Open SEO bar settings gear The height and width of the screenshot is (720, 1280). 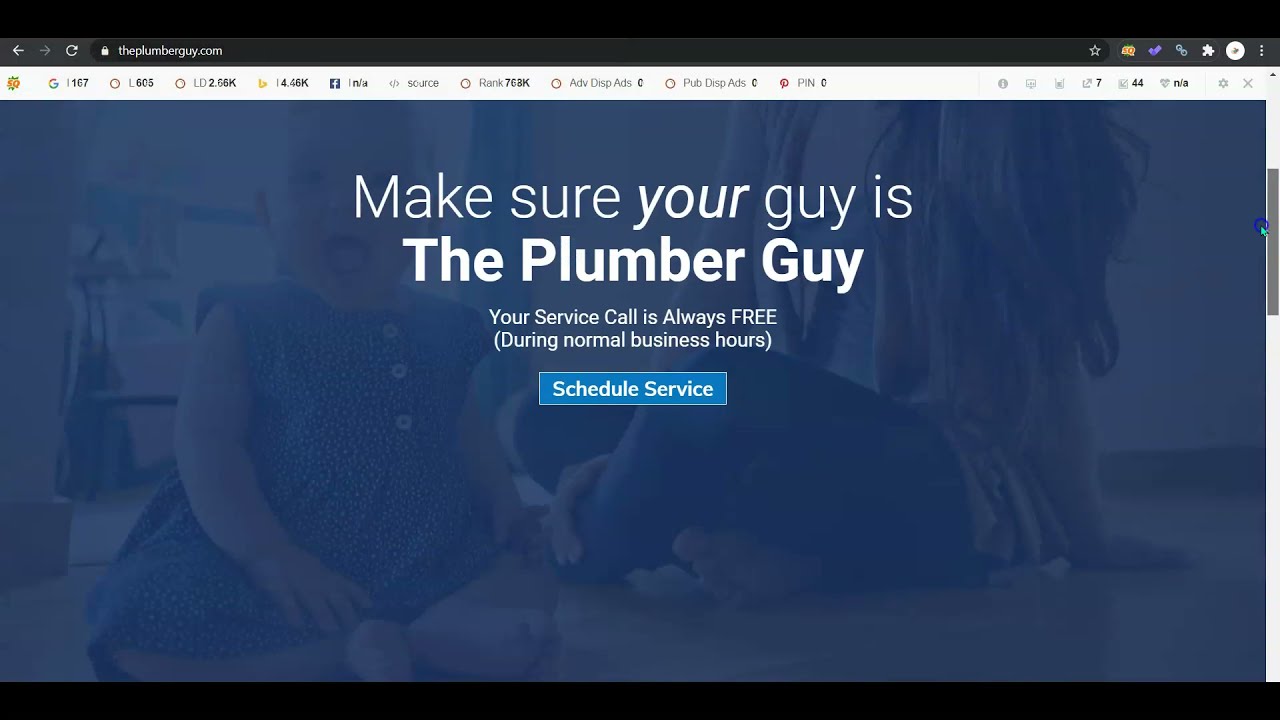point(1223,83)
